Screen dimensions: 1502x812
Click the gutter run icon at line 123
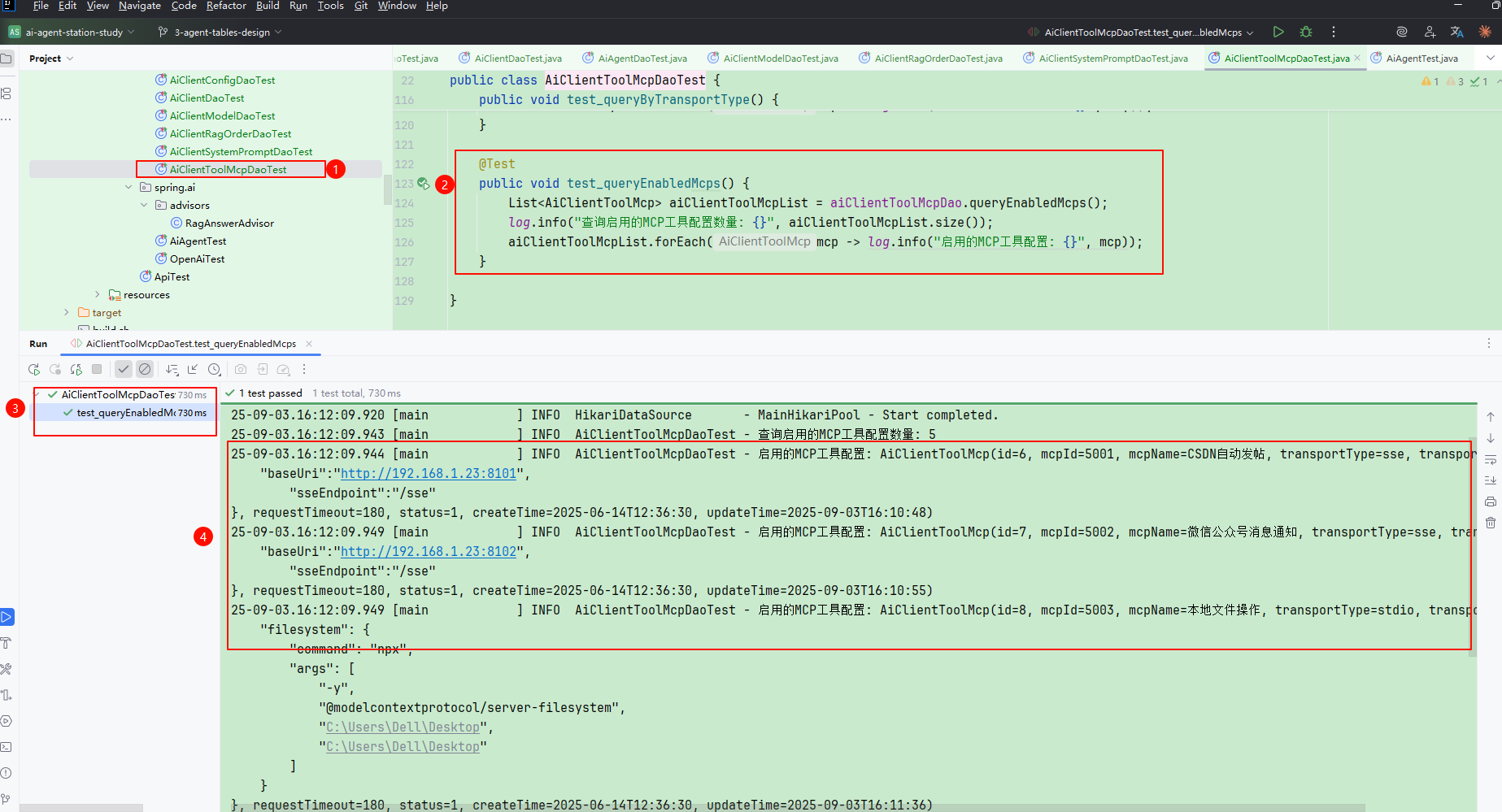(x=423, y=184)
